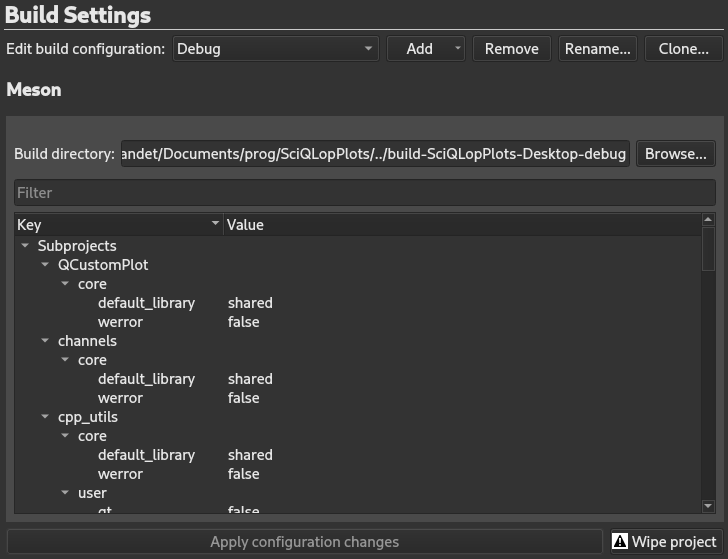The image size is (728, 559).
Task: Collapse the Subprojects tree node
Action: (26, 246)
